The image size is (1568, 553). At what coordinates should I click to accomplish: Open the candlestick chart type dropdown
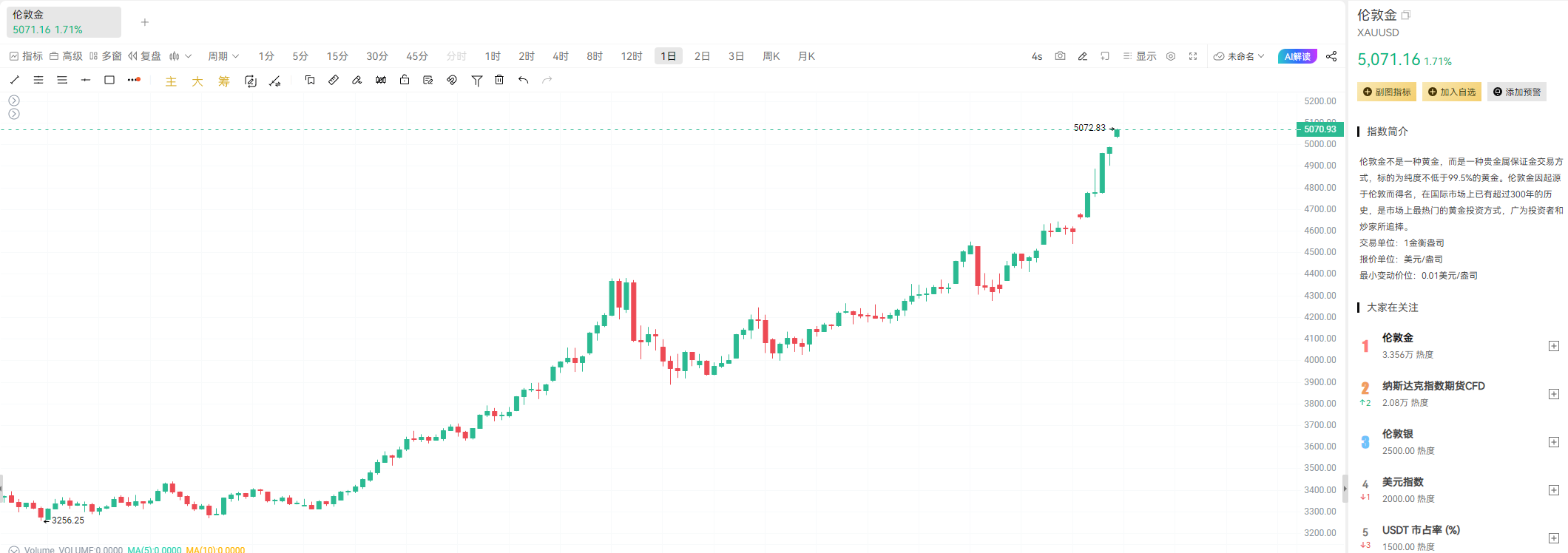click(x=180, y=55)
